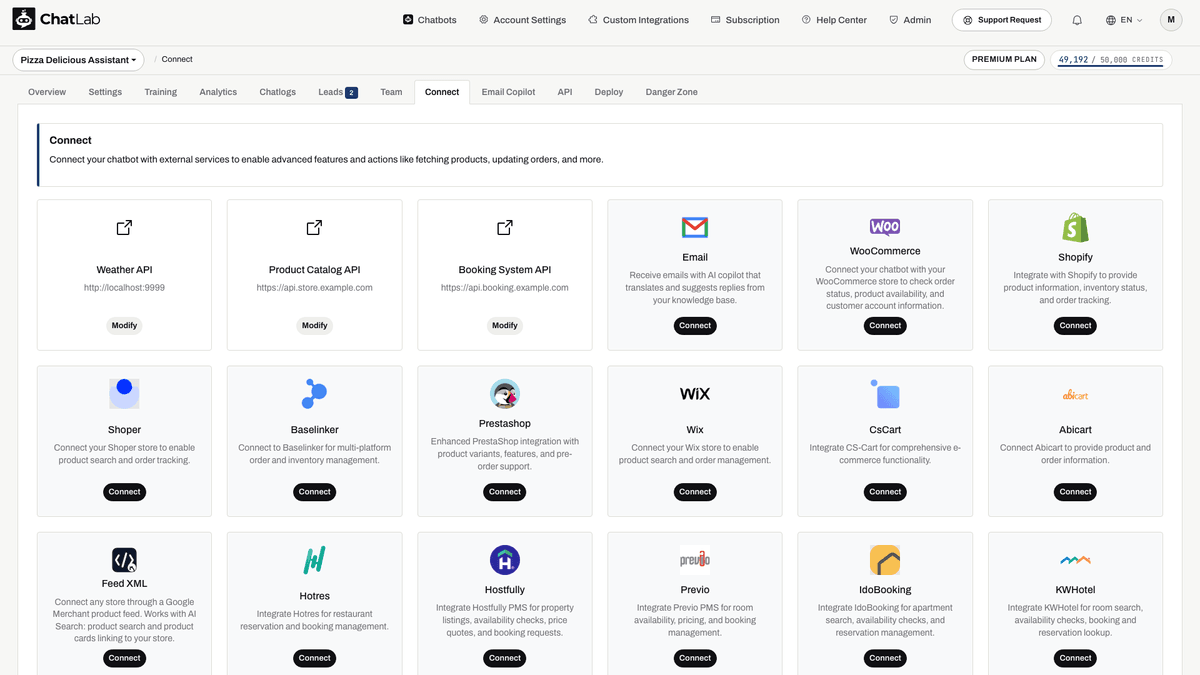
Task: Connect the Feed XML integration
Action: [x=124, y=658]
